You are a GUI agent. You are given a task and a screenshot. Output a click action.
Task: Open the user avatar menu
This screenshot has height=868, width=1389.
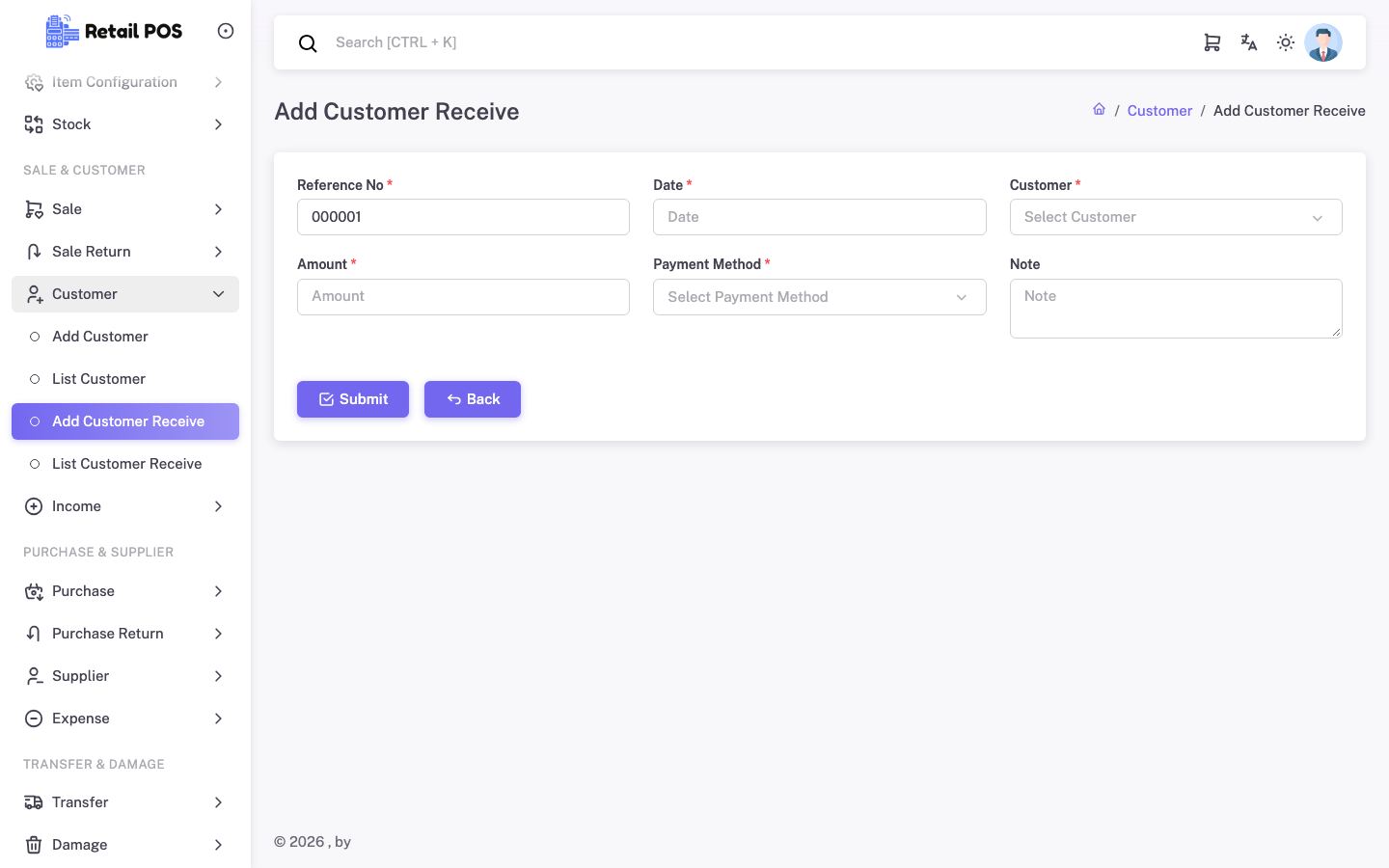click(1323, 42)
